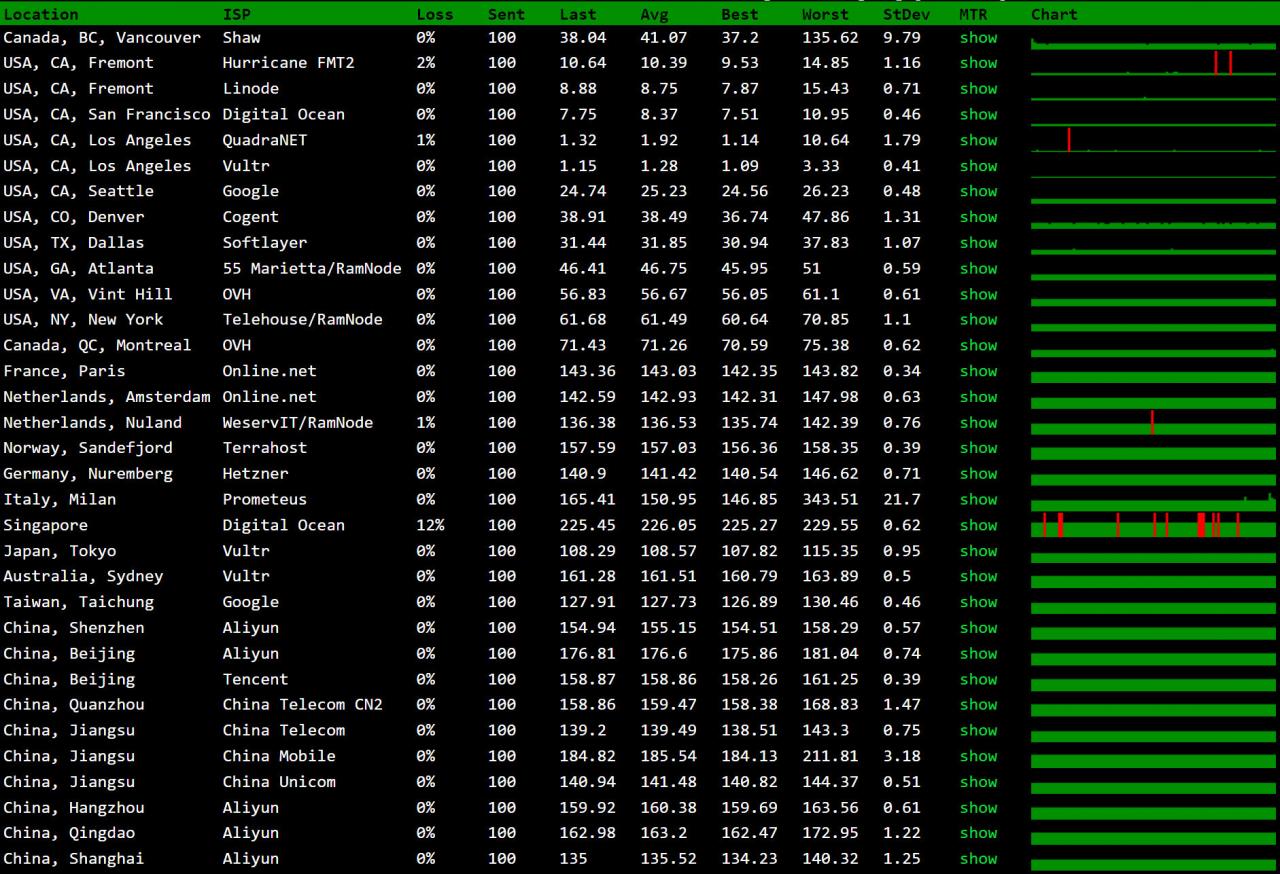The width and height of the screenshot is (1280, 874).
Task: Show MTR for Atlanta 55 Marietta/RamNode
Action: [x=978, y=269]
